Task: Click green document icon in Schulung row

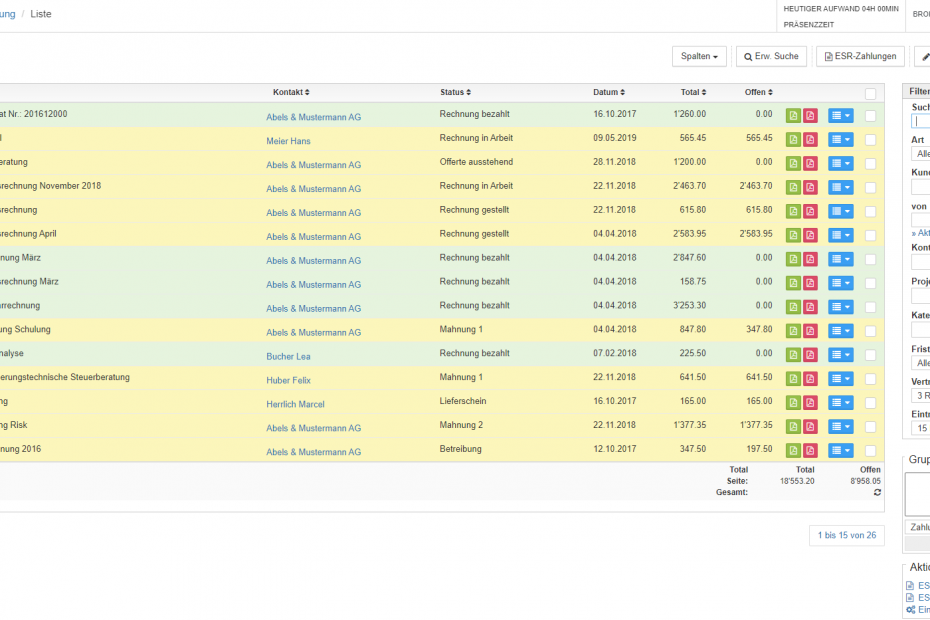Action: click(x=793, y=331)
